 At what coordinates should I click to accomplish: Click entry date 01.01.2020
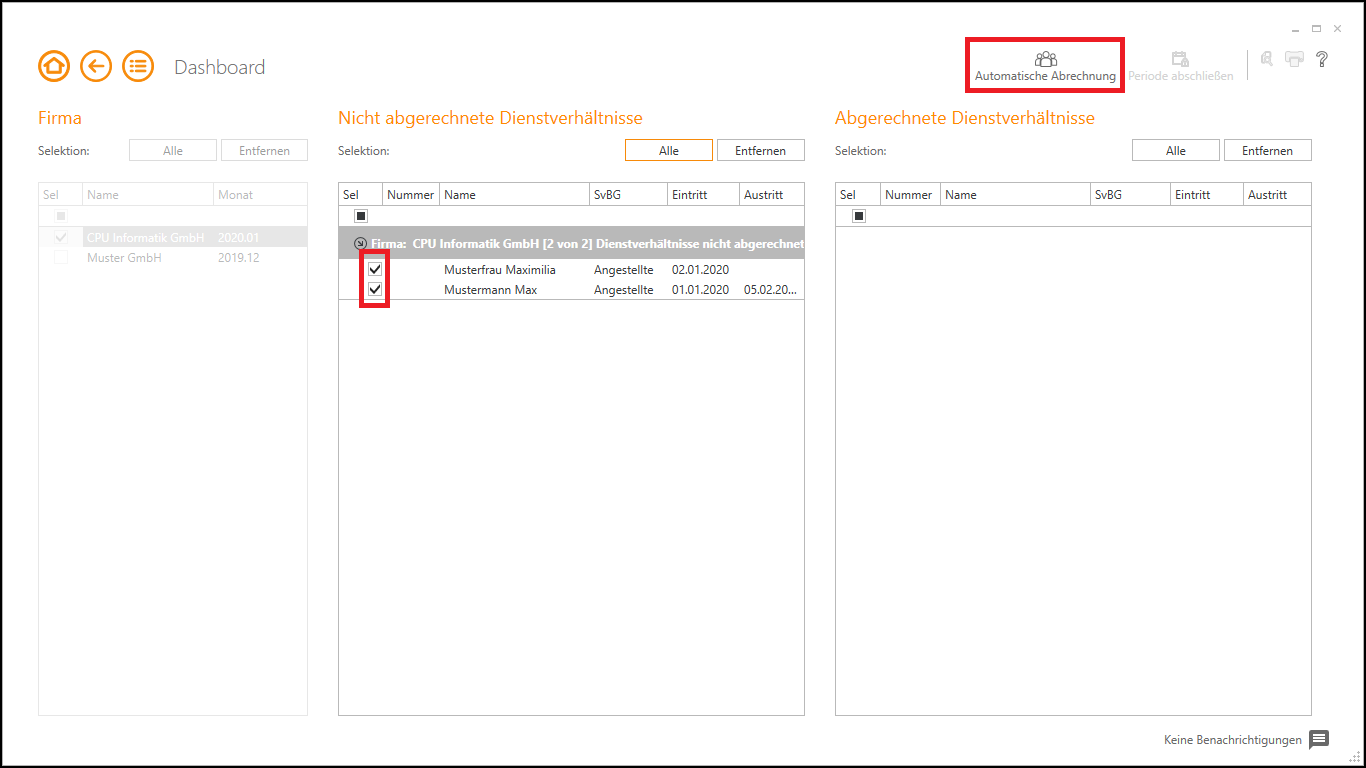coord(700,290)
